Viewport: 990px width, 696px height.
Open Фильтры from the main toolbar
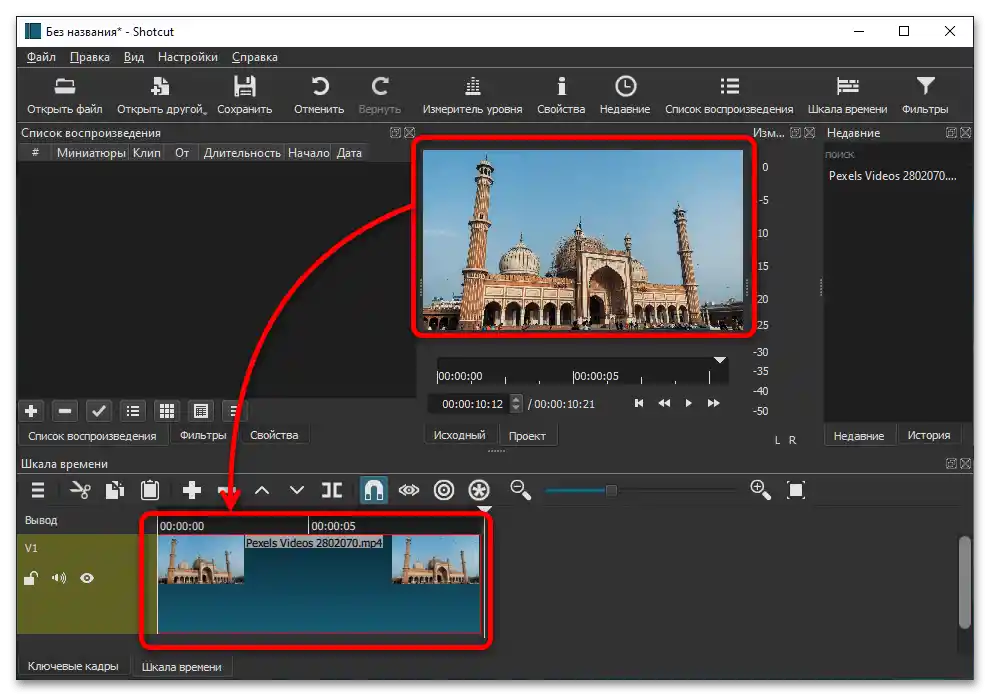pos(925,95)
